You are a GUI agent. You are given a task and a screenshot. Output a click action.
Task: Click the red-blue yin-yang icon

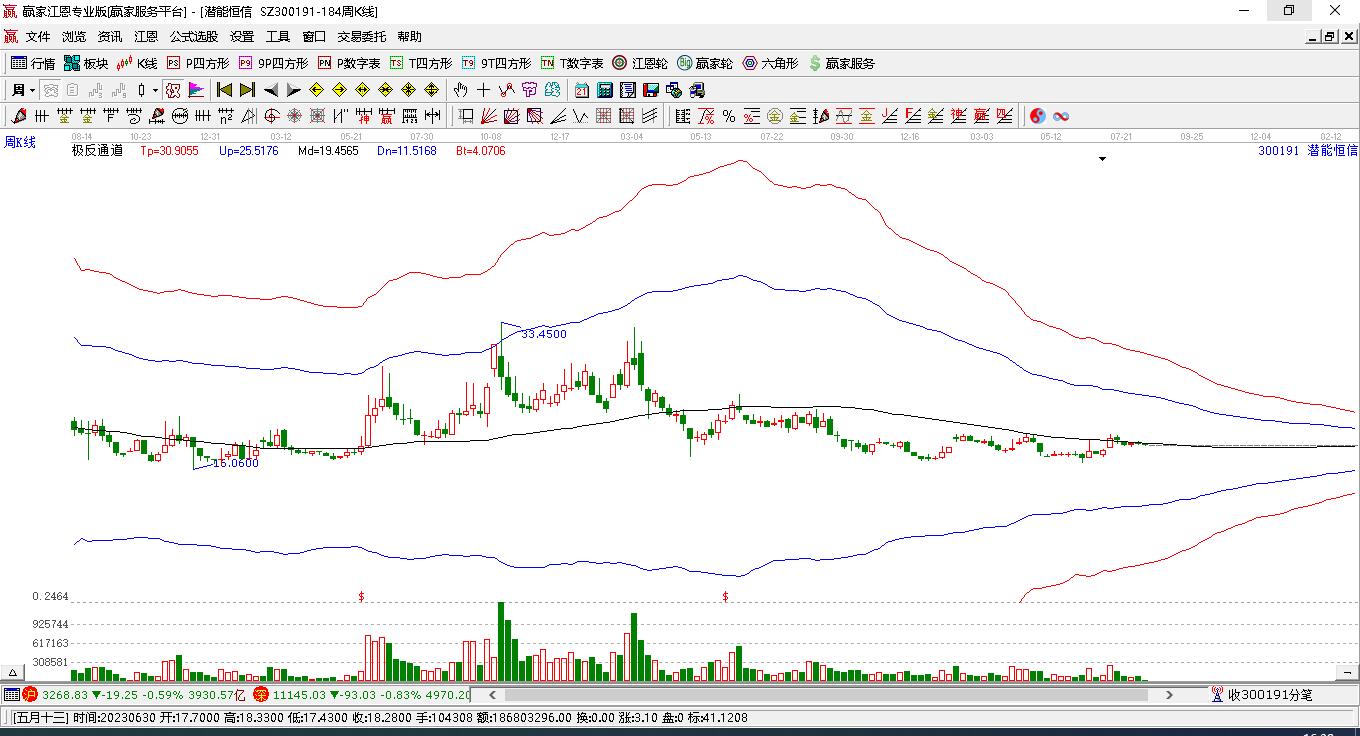tap(1038, 116)
